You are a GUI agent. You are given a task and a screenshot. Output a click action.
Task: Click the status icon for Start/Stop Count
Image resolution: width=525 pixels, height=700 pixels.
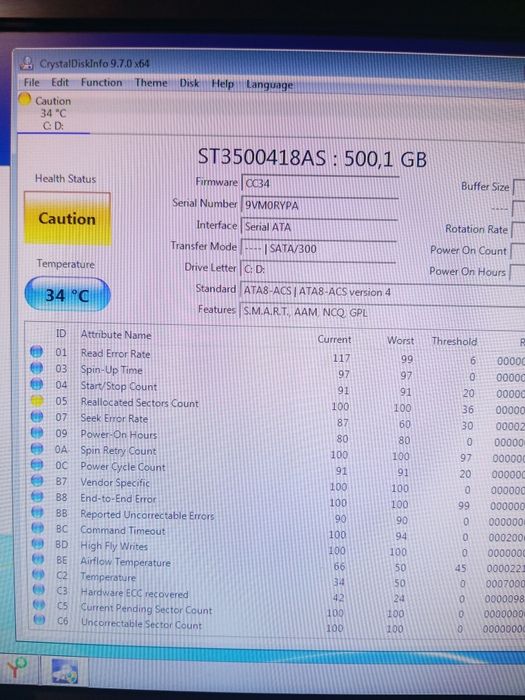[37, 384]
